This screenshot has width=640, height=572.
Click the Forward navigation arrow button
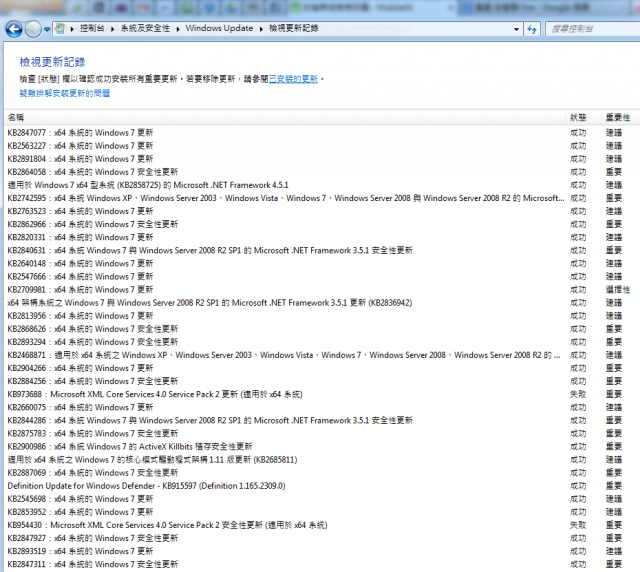[x=33, y=29]
